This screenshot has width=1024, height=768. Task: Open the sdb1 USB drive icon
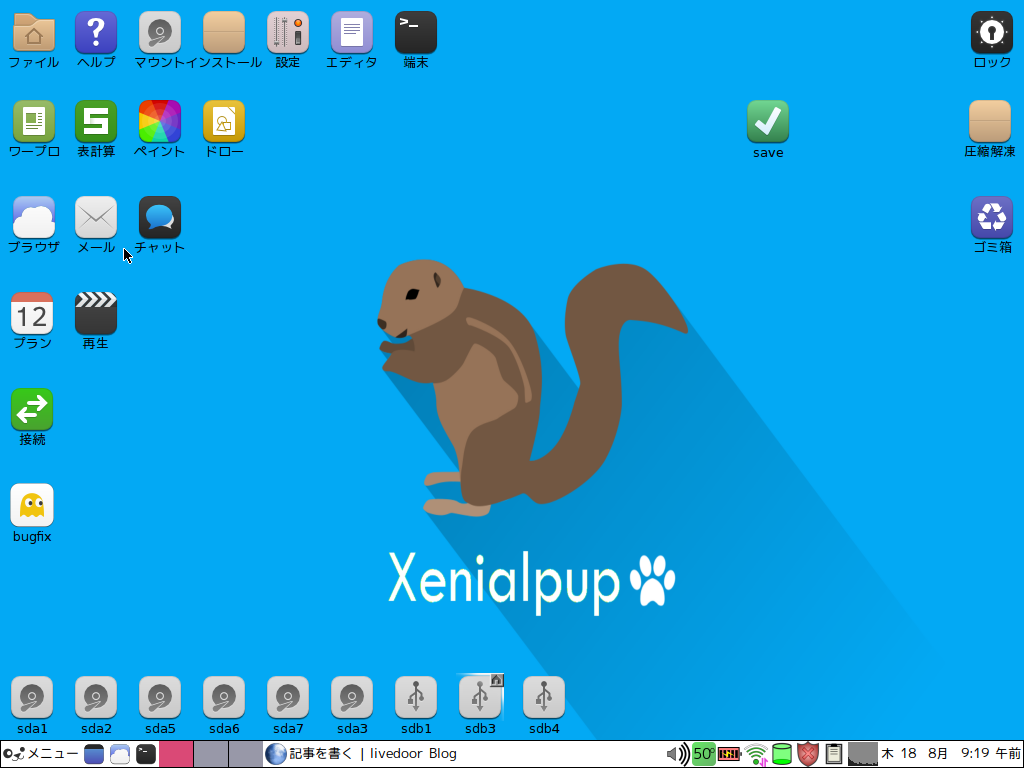tap(416, 697)
